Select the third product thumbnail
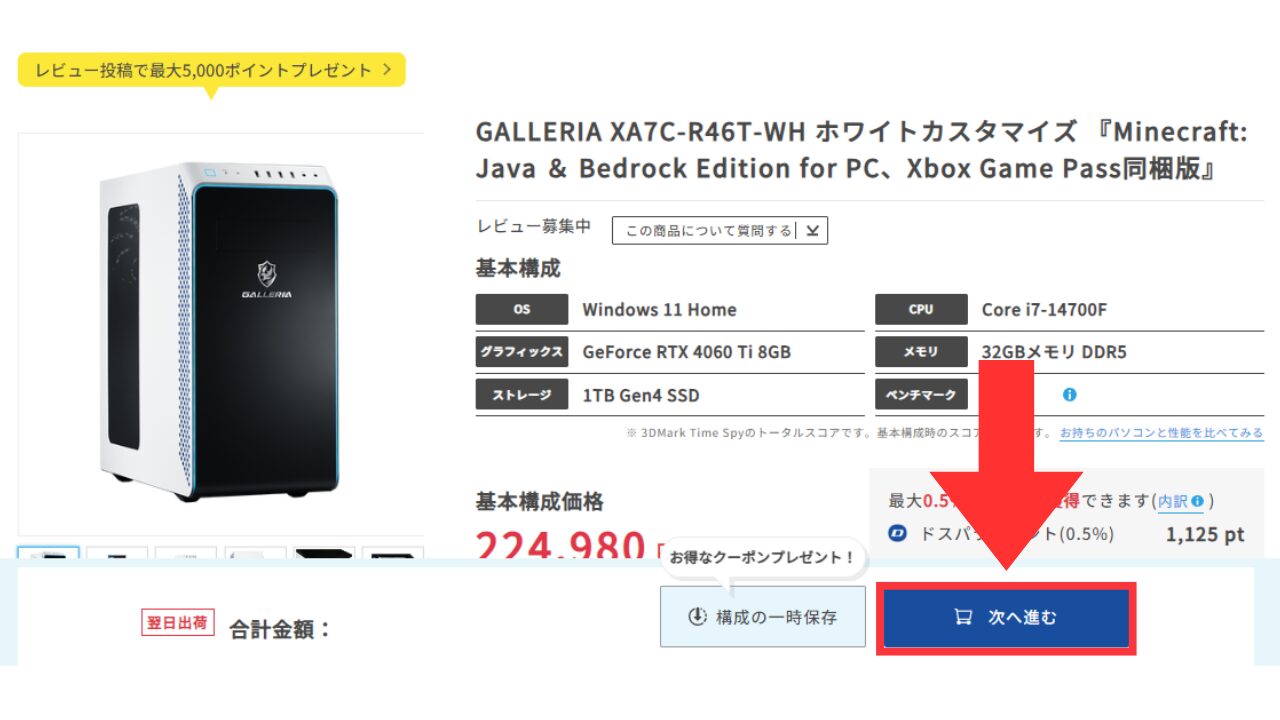 (186, 552)
